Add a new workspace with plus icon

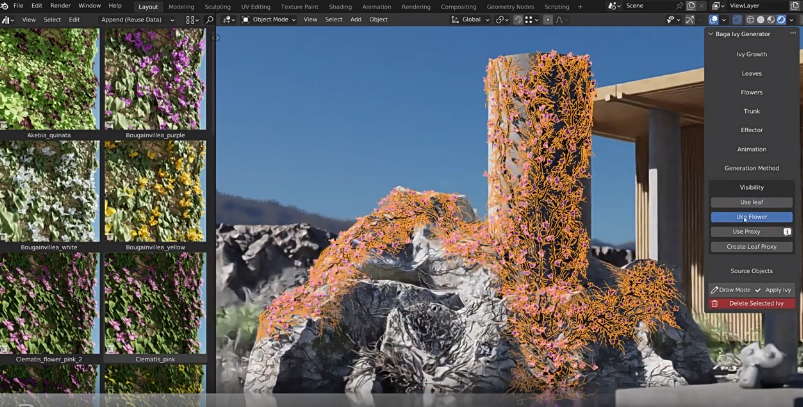580,7
